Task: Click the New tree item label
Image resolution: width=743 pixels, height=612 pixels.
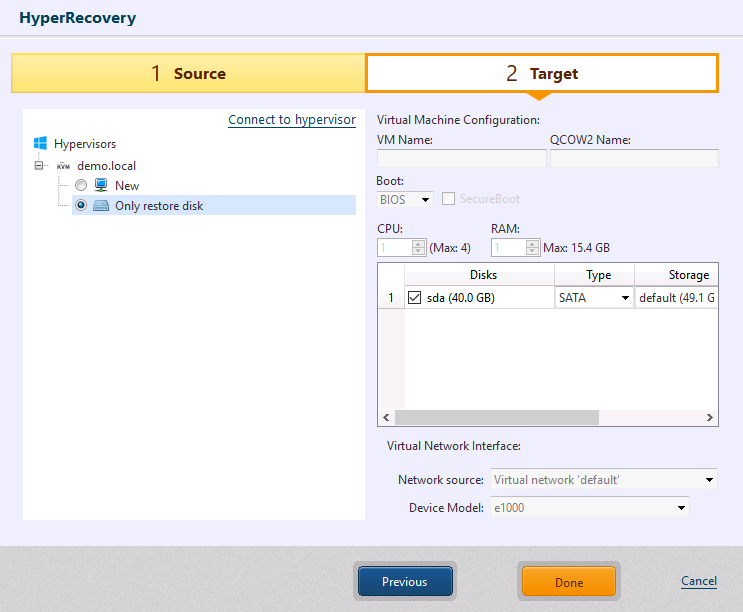Action: (127, 186)
